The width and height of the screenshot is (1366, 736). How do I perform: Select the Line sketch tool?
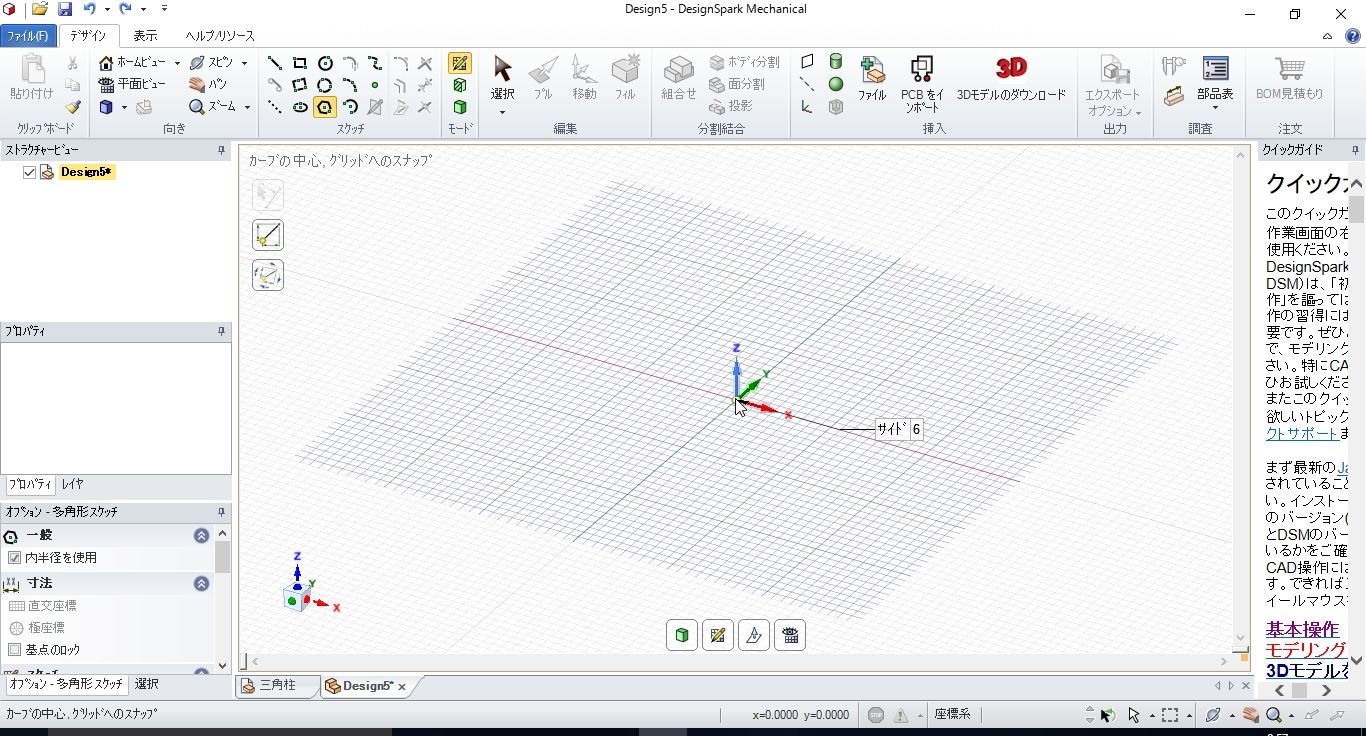[274, 63]
